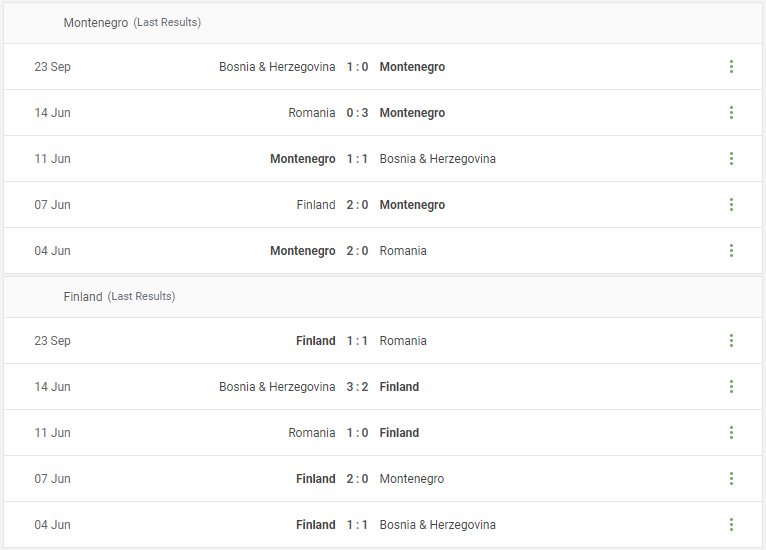Open three-dot menu for Montenegro 1:1 Bosnia & Herzegovina
The width and height of the screenshot is (766, 550).
(x=731, y=158)
